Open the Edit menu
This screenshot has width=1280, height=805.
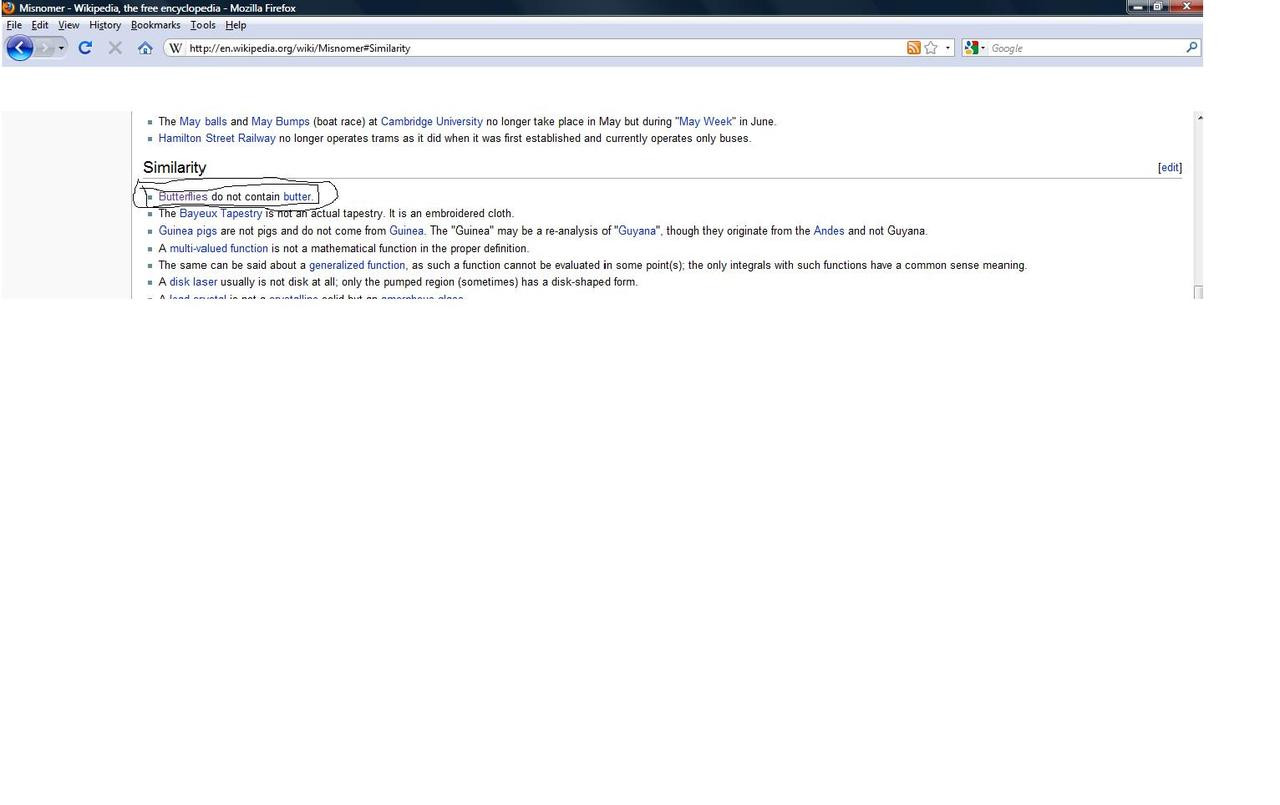(x=40, y=25)
